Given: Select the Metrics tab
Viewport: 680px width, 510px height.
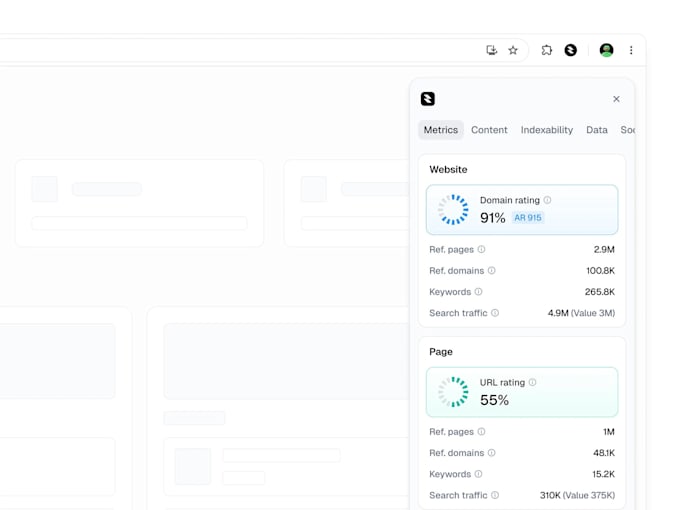Looking at the screenshot, I should [x=441, y=130].
